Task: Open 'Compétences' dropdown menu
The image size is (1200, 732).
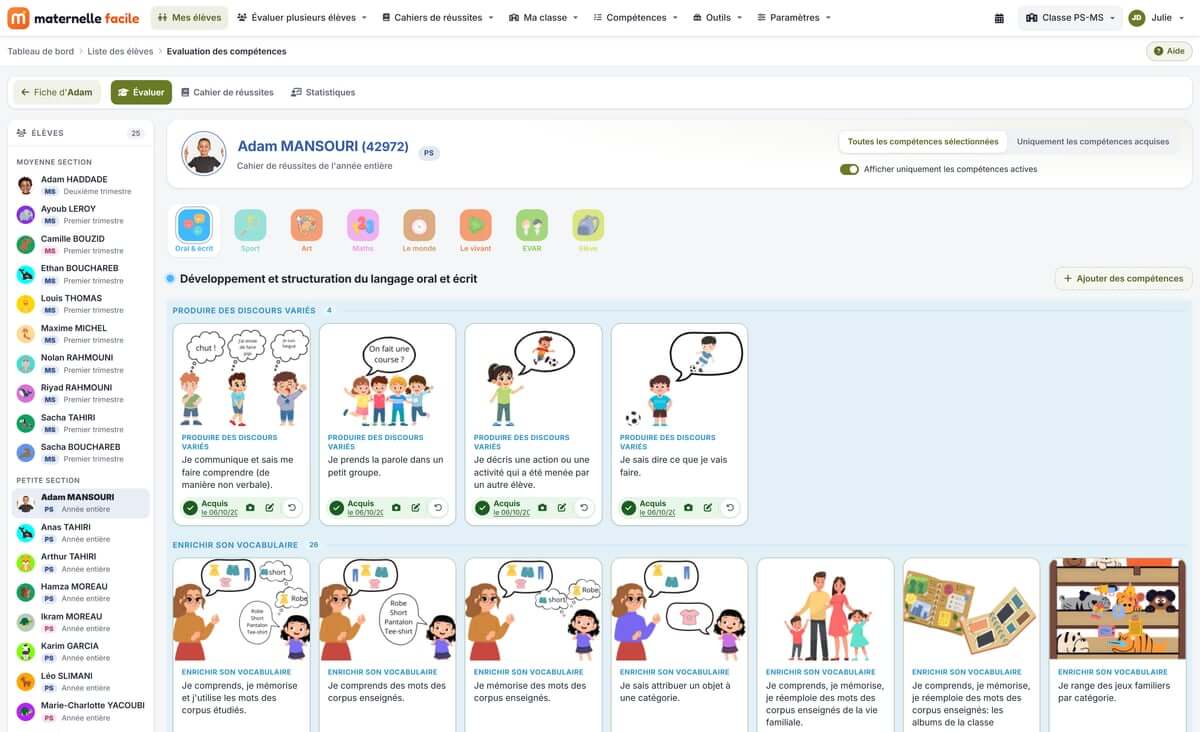Action: 636,18
